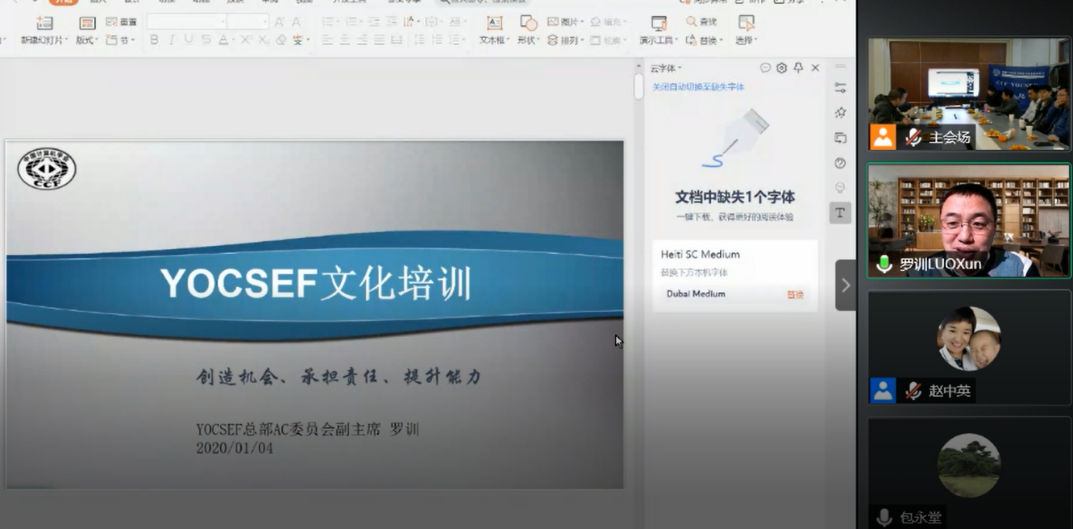Open the Shape Fill (填充) dropdown

click(x=608, y=22)
